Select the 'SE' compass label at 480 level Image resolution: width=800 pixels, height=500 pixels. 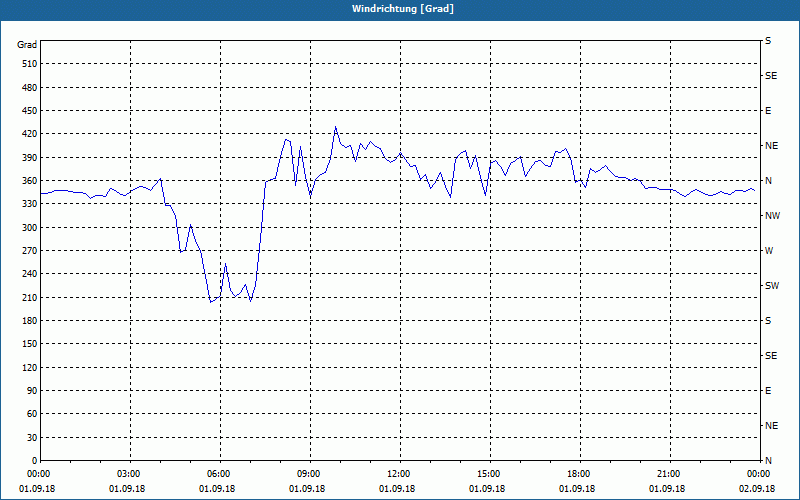pos(771,76)
